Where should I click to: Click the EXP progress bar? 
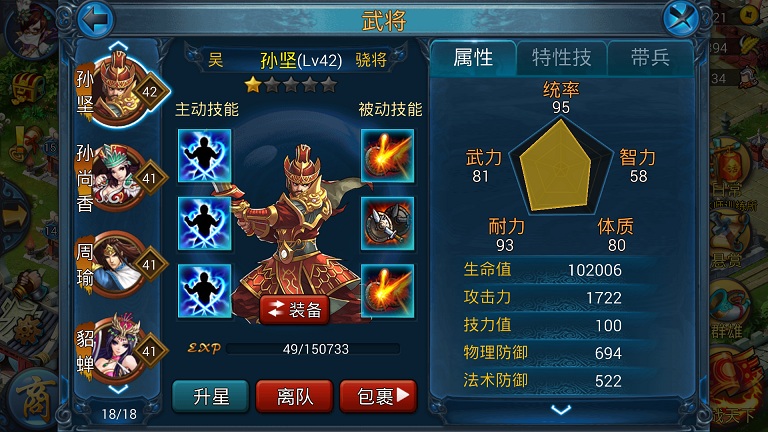(313, 349)
